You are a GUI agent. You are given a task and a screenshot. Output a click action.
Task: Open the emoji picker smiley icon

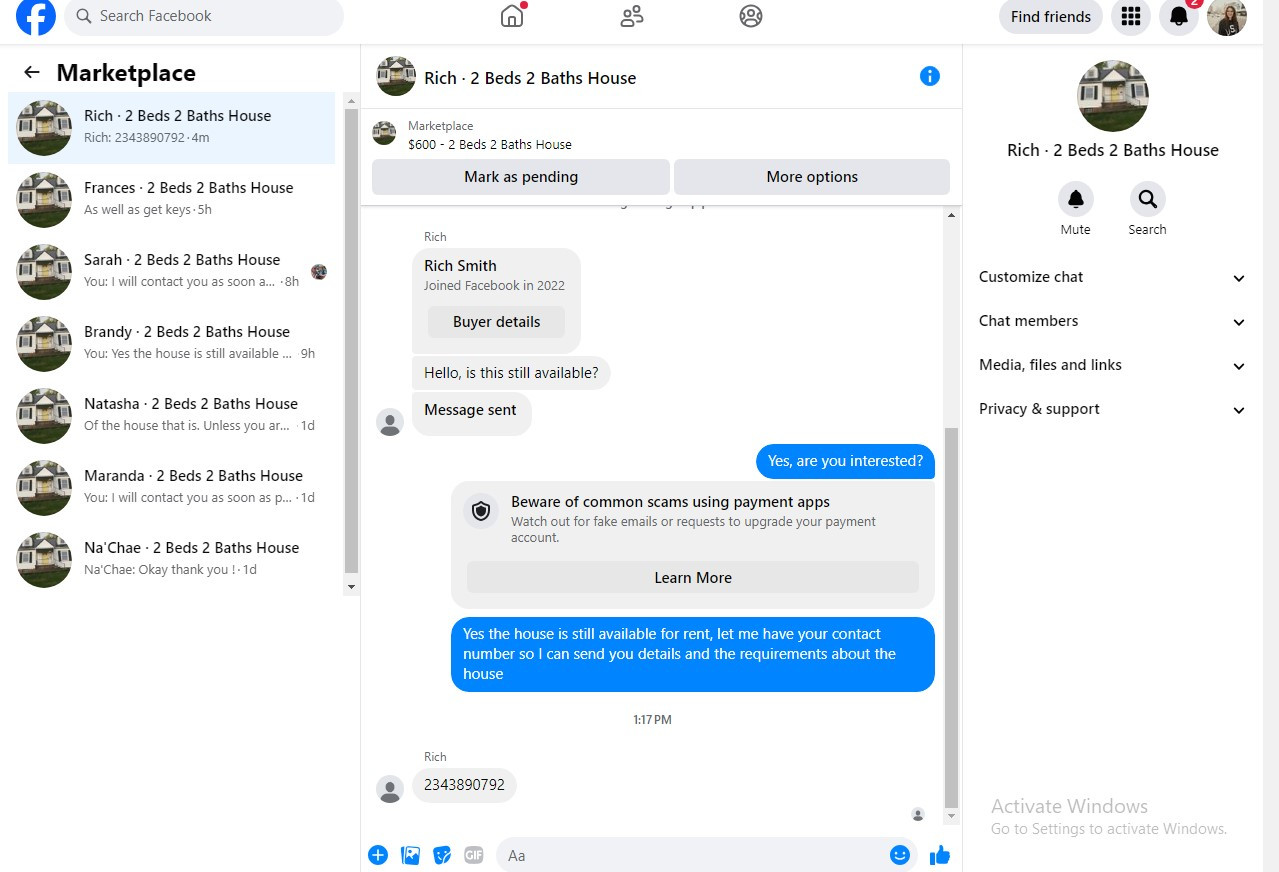pos(900,855)
